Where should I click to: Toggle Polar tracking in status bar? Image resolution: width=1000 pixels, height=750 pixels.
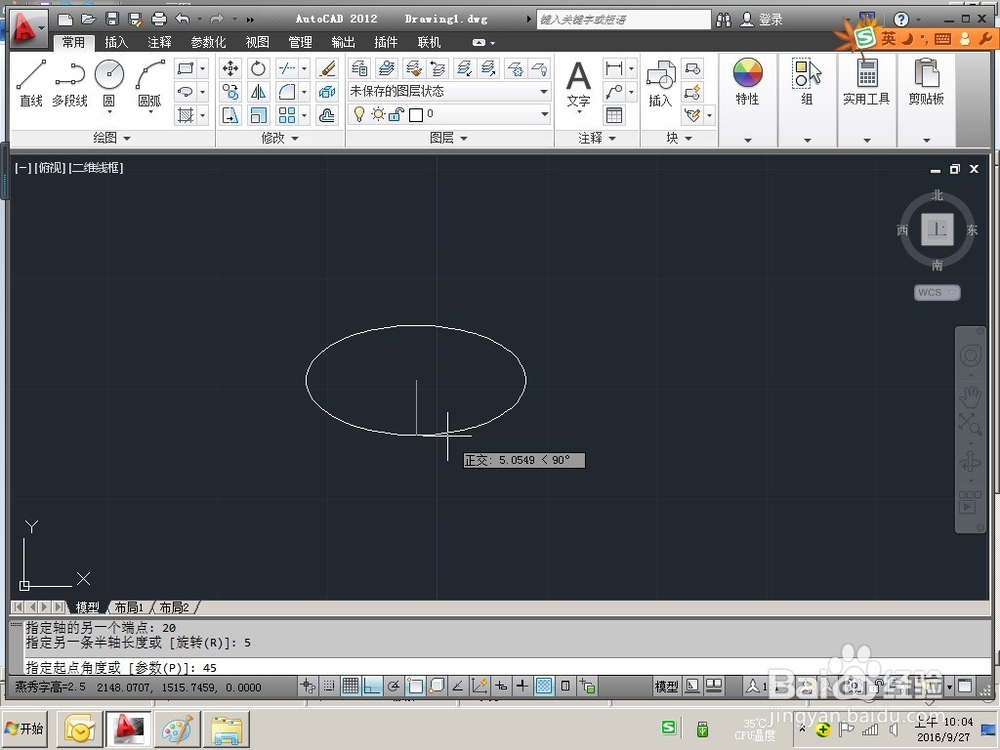[393, 686]
